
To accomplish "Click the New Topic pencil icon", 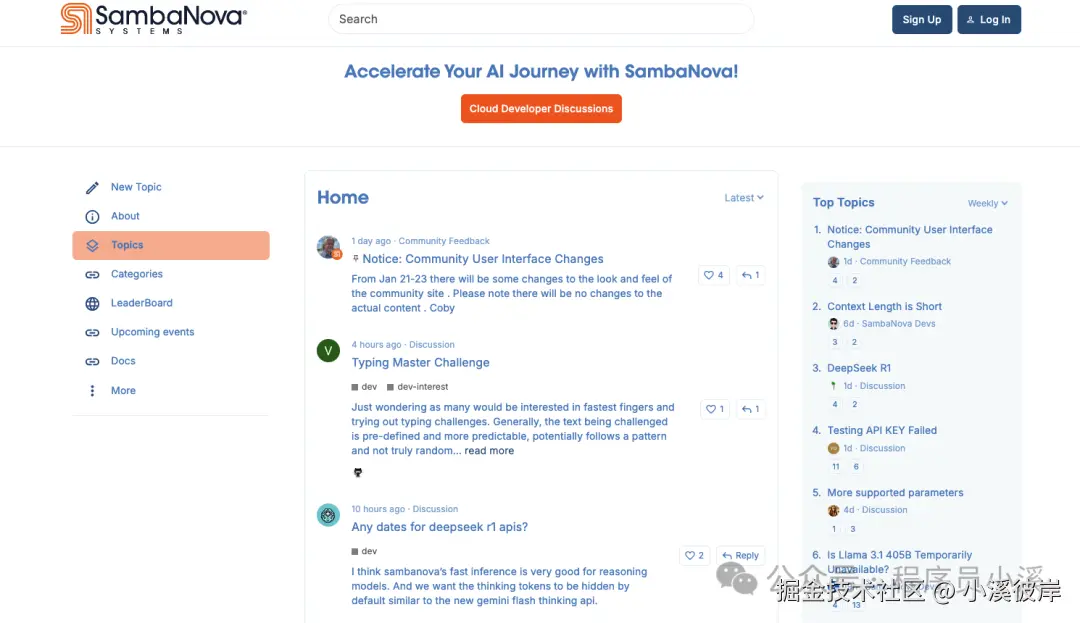I will [x=92, y=188].
